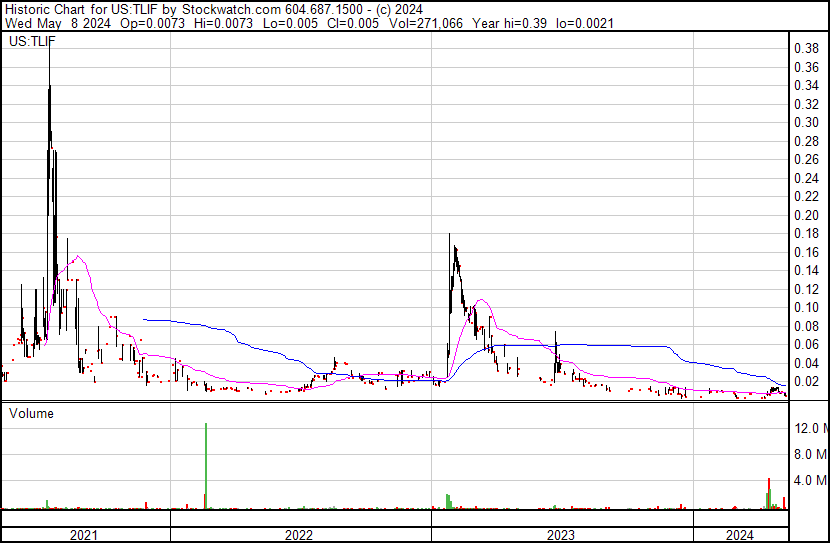Image resolution: width=830 pixels, height=543 pixels.
Task: Click the Volume panel label
Action: [x=32, y=413]
